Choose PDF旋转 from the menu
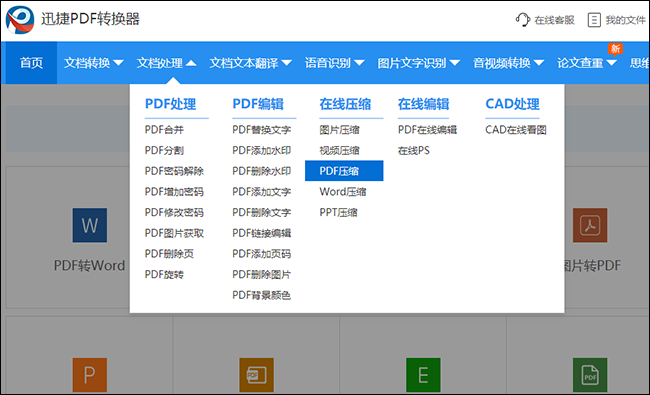 164,274
